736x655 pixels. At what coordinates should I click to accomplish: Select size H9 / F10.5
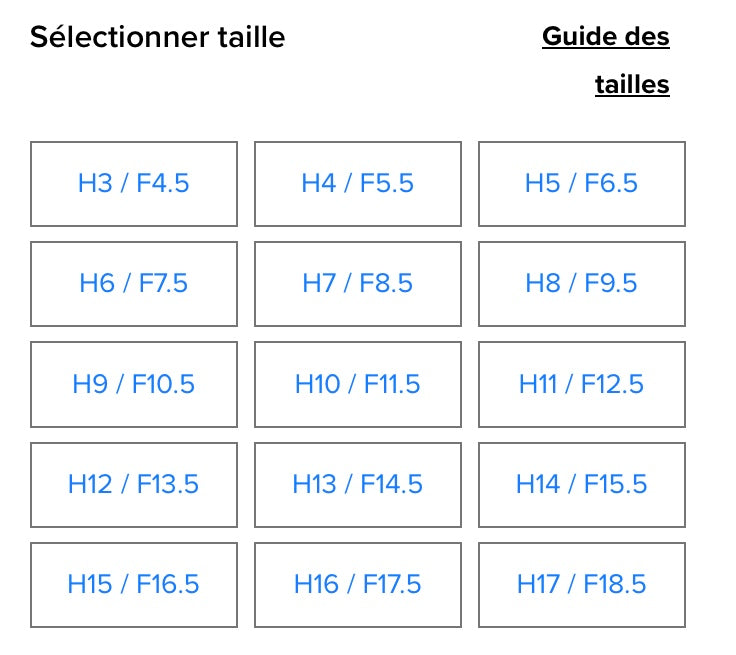(x=134, y=384)
